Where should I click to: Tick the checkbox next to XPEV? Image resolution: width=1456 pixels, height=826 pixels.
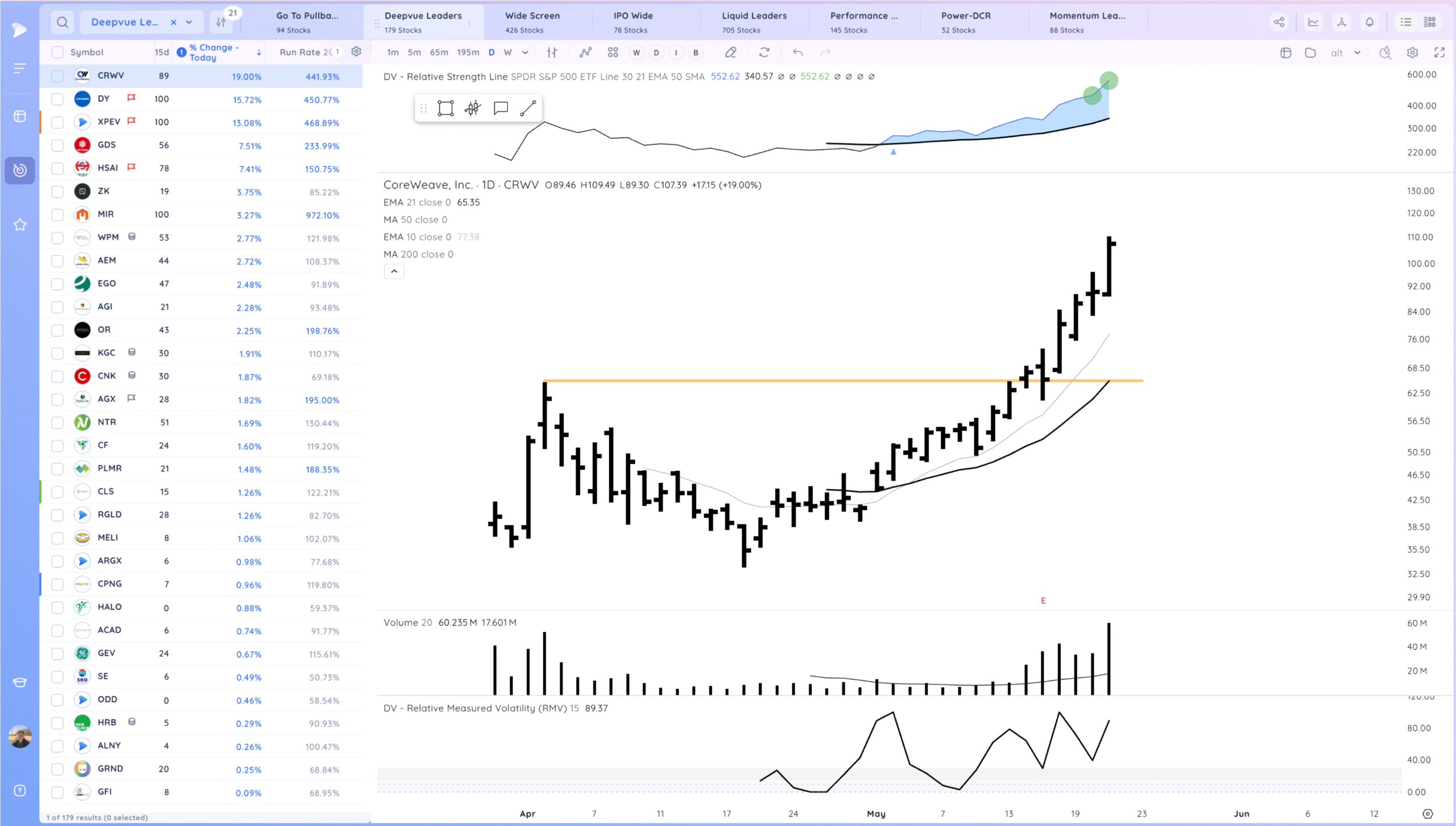tap(57, 122)
